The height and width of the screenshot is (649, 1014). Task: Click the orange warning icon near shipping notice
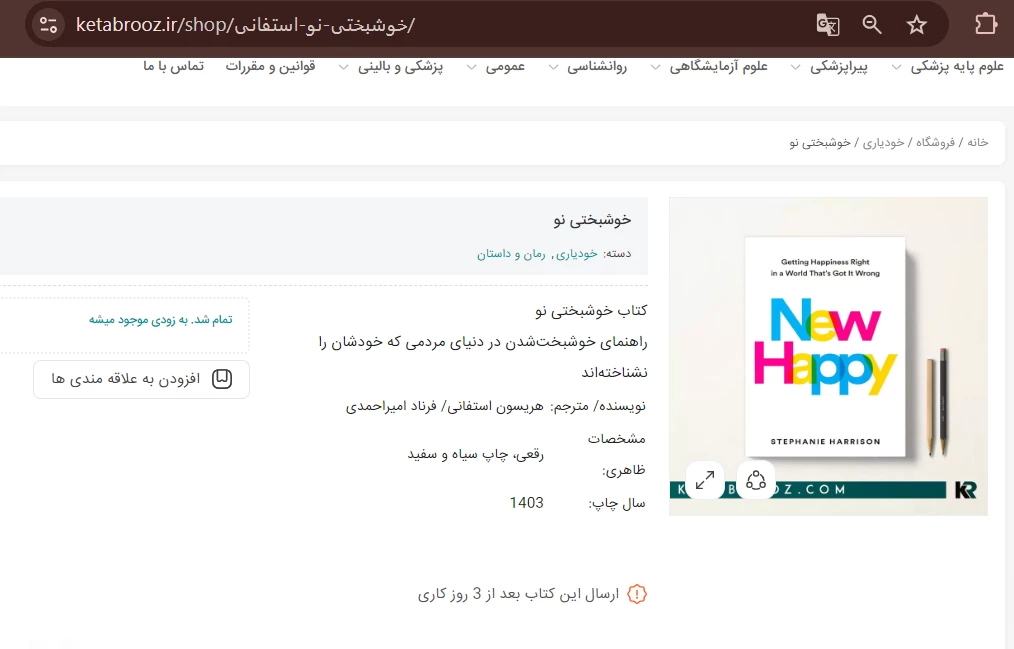pyautogui.click(x=637, y=594)
